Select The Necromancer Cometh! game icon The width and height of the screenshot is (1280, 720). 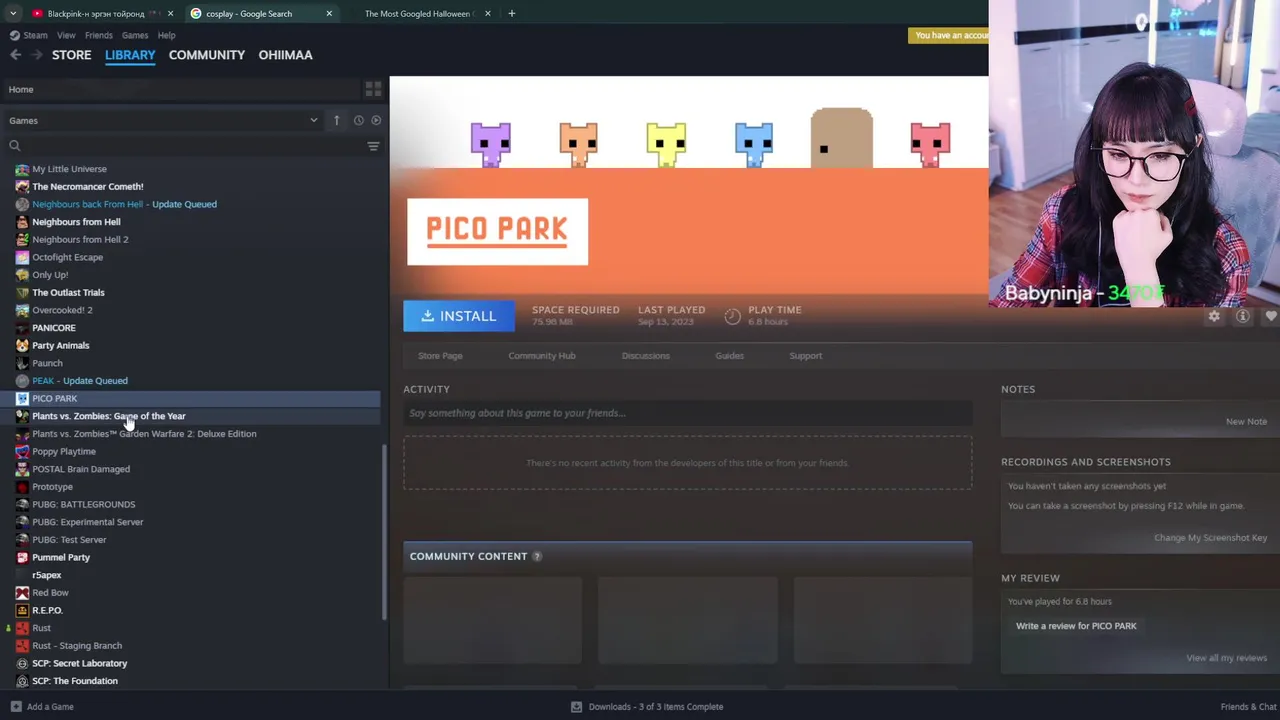coord(22,186)
